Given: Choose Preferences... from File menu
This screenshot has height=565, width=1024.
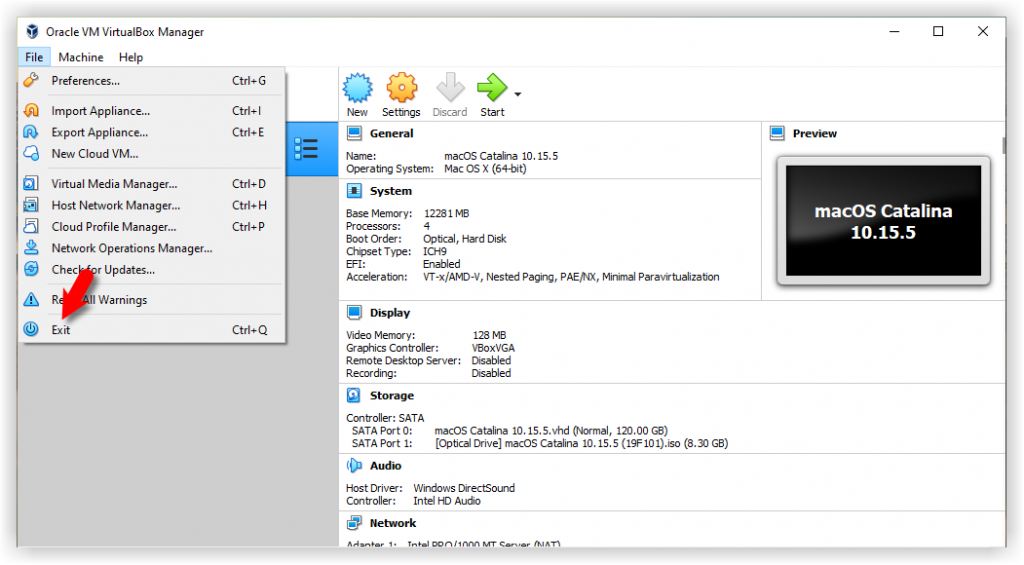Looking at the screenshot, I should point(152,80).
